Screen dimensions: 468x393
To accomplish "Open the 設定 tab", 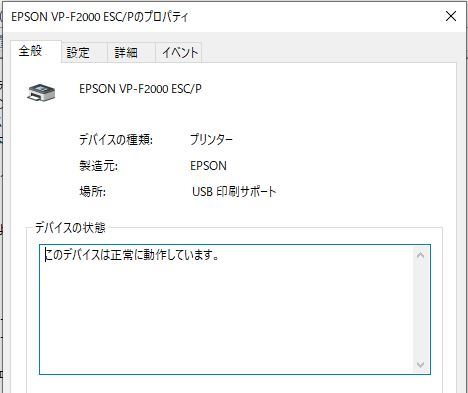I will pyautogui.click(x=84, y=53).
